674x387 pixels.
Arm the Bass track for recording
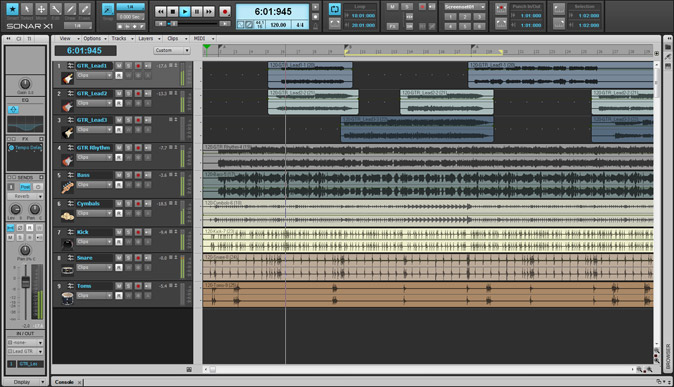(x=138, y=175)
